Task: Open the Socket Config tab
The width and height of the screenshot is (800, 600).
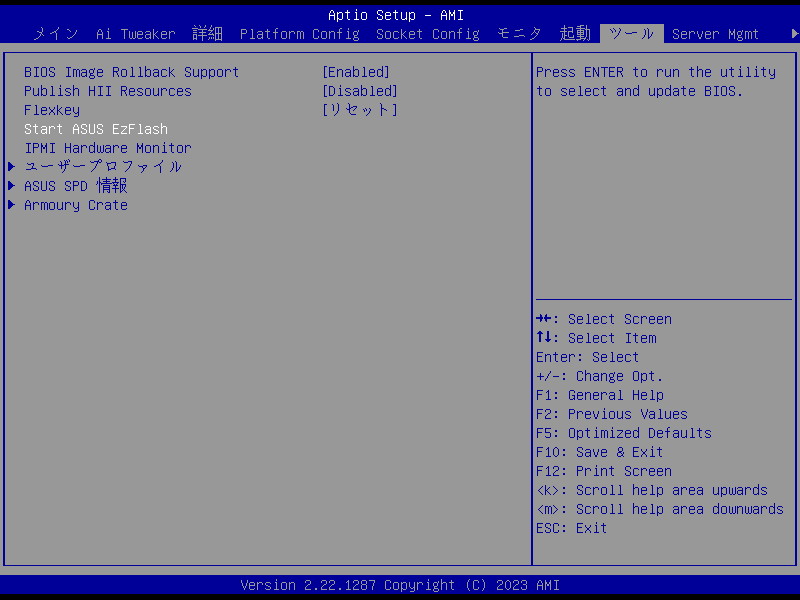Action: pyautogui.click(x=428, y=34)
